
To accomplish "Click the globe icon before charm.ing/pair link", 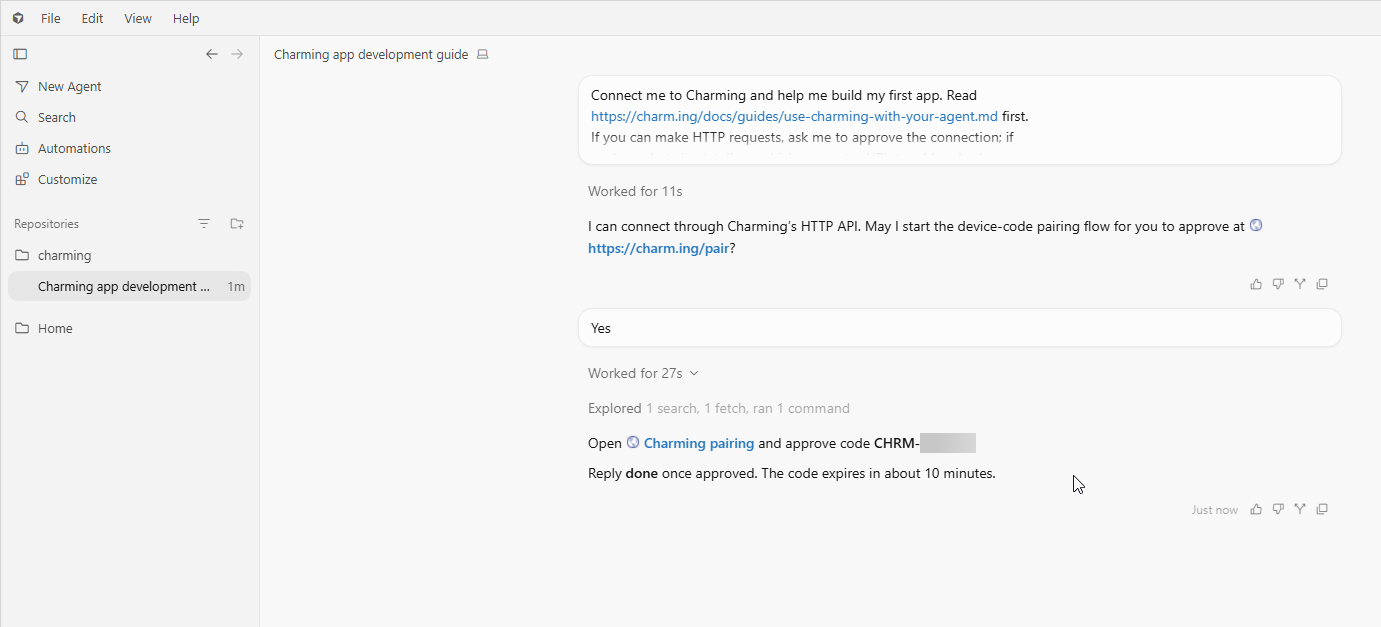I will pos(1256,225).
